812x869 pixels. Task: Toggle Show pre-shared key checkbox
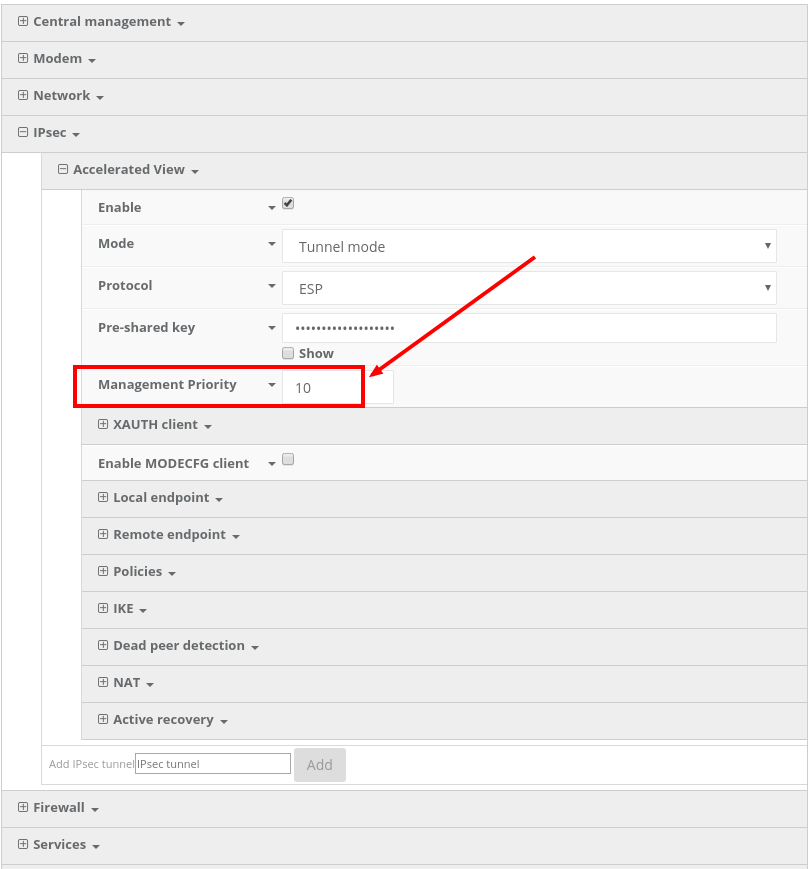pos(288,353)
